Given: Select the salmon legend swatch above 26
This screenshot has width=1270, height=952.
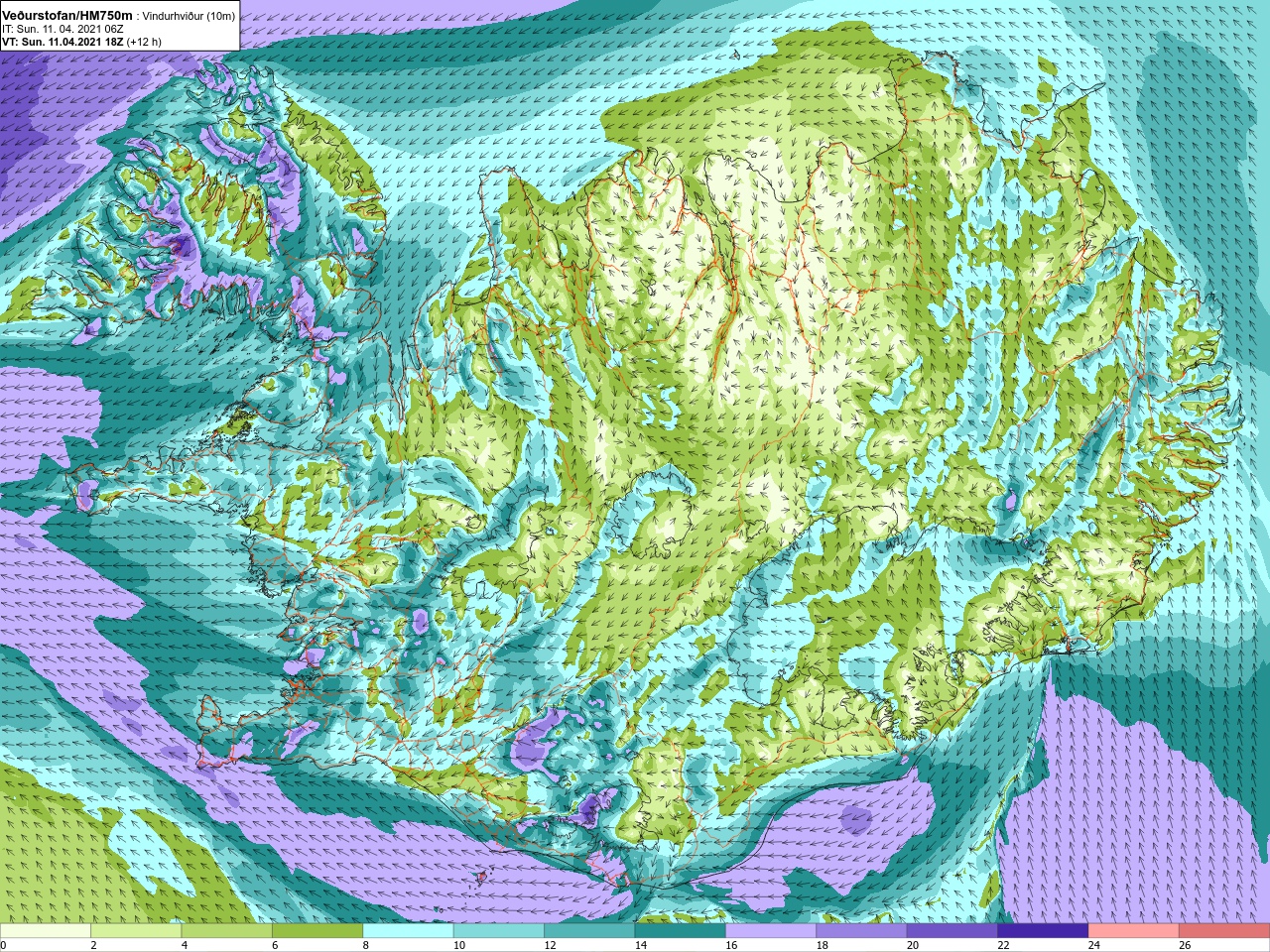Looking at the screenshot, I should (1224, 931).
